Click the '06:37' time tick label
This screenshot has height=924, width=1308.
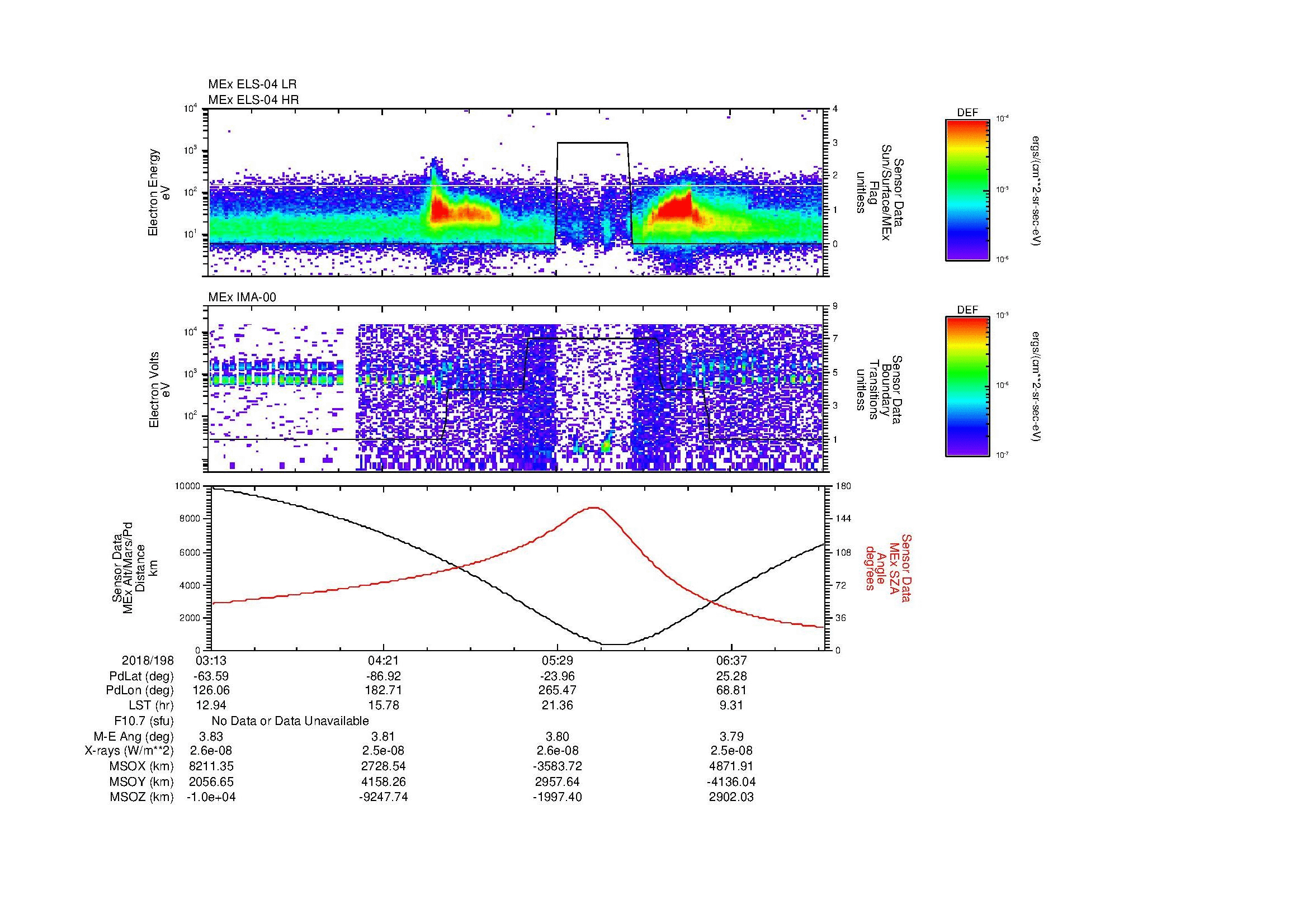click(731, 660)
